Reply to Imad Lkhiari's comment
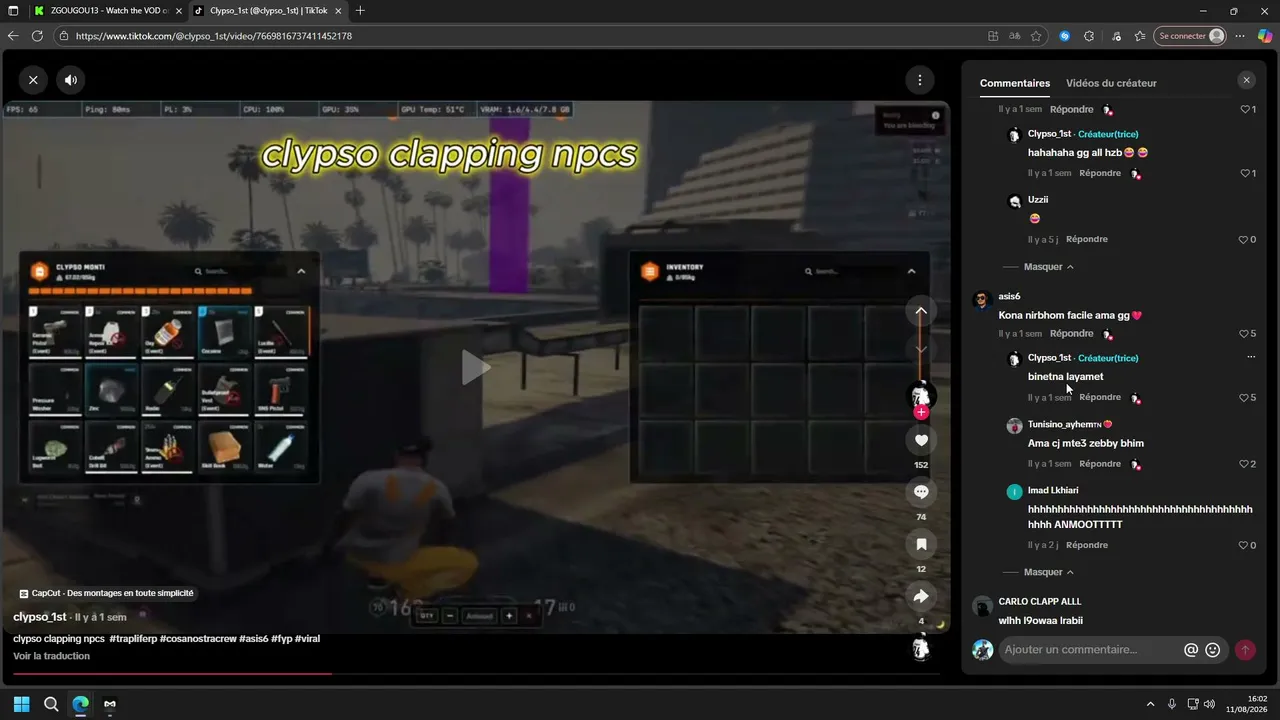This screenshot has width=1280, height=720. (x=1087, y=545)
